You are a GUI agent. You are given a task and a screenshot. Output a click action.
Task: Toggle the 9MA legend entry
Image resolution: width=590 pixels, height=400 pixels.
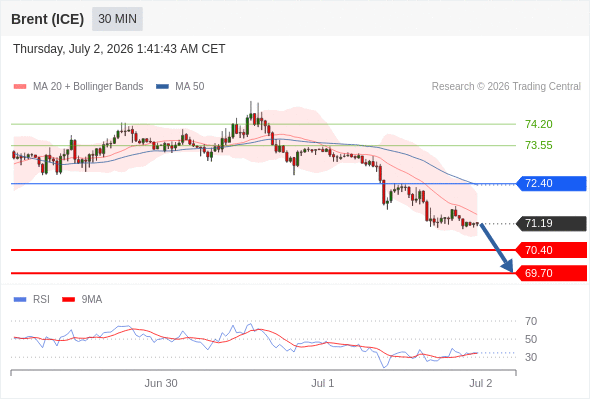tap(82, 300)
